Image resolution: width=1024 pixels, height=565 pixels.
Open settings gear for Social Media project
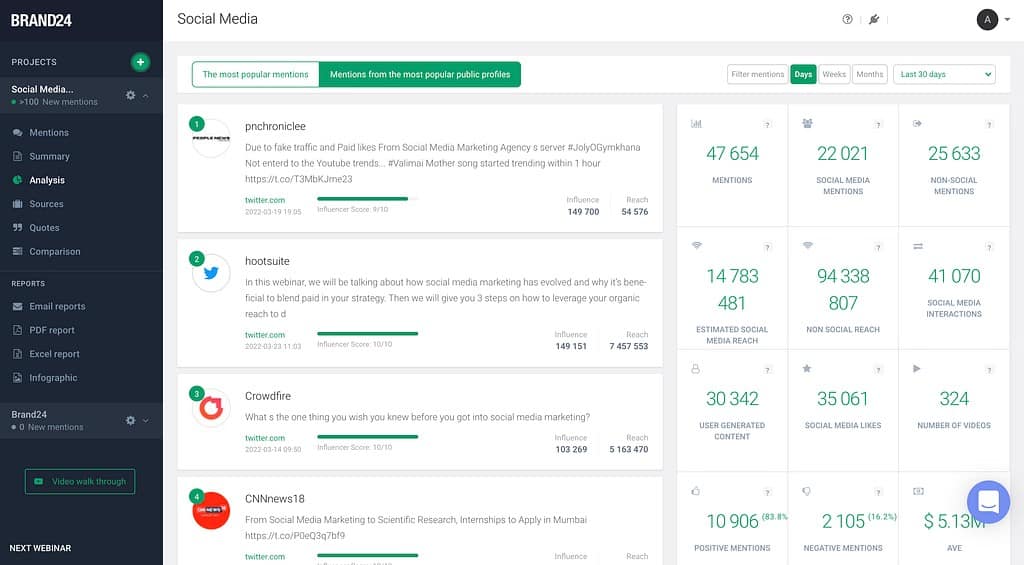tap(130, 95)
